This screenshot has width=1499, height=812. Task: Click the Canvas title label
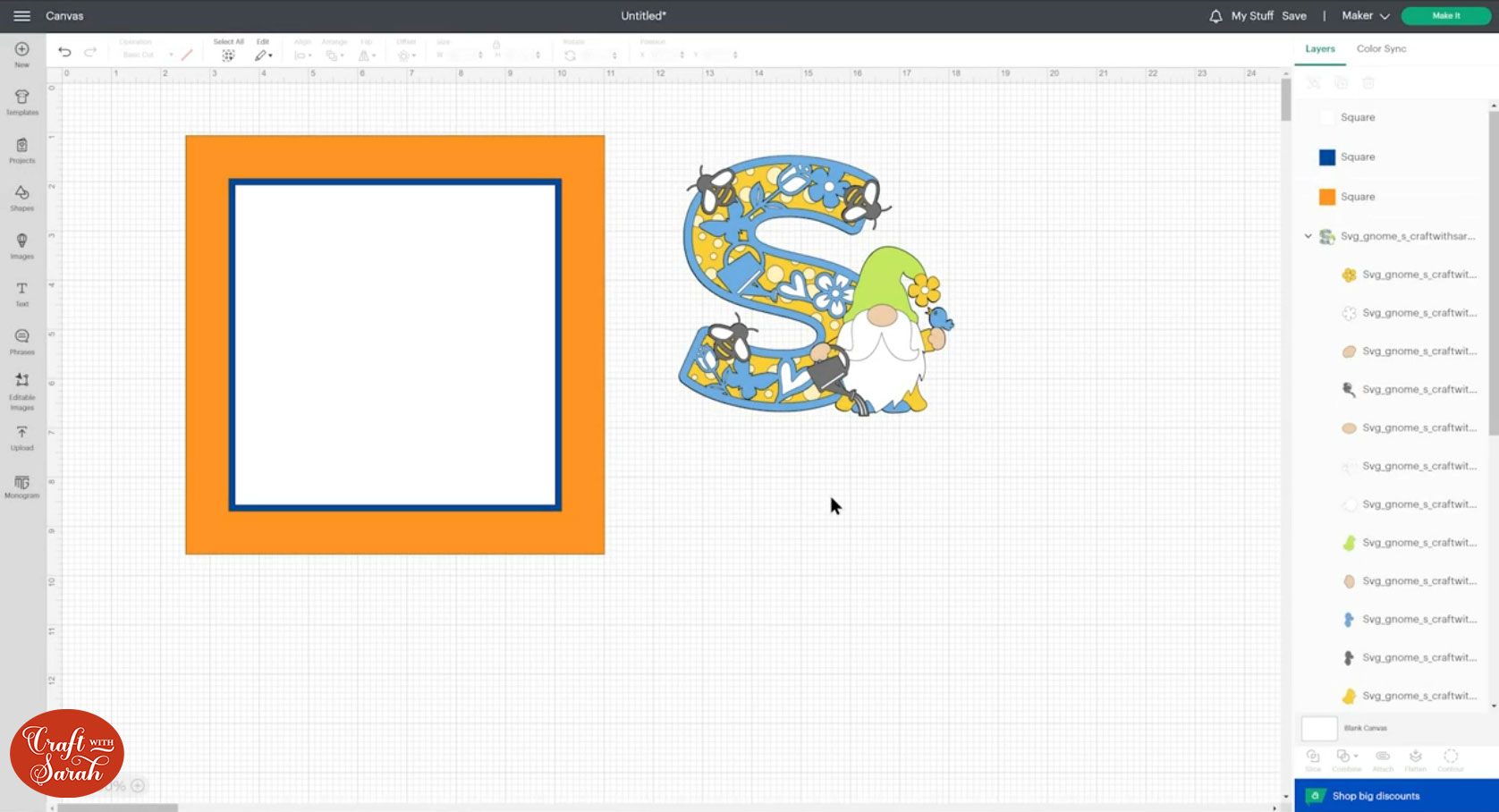(x=64, y=16)
